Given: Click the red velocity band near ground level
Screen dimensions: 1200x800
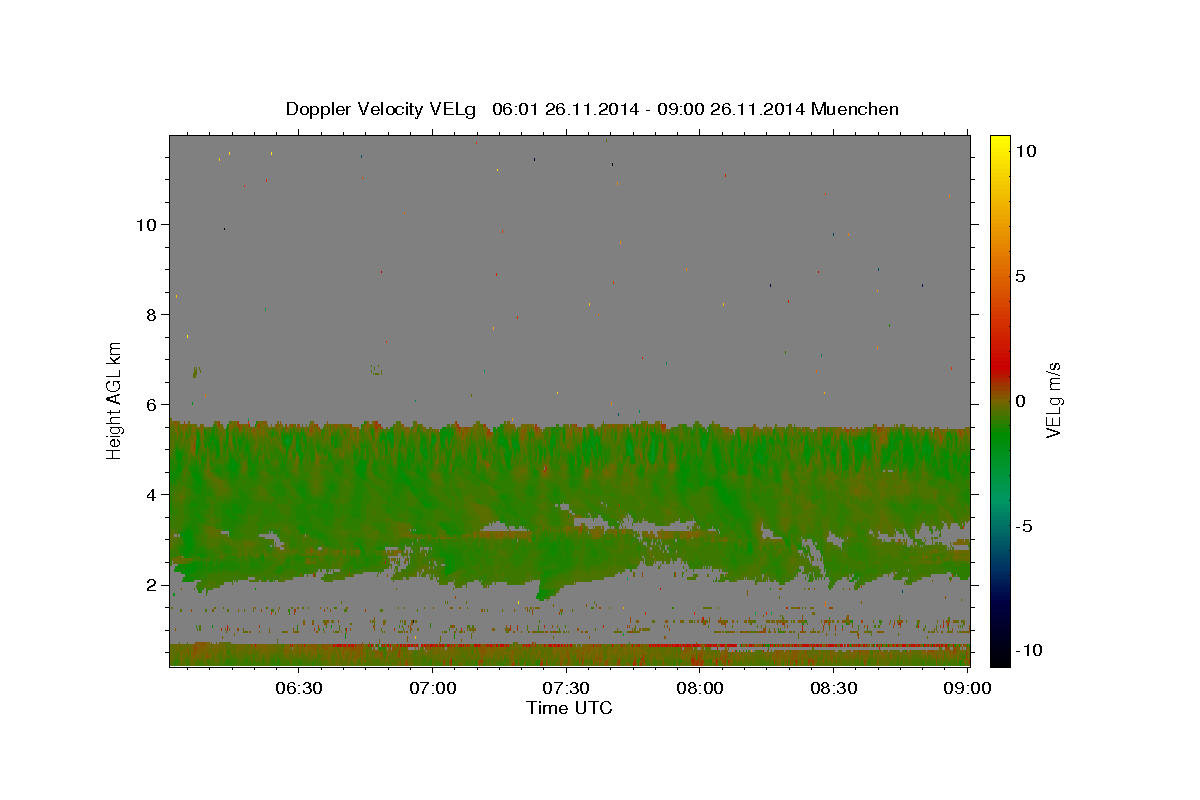Looking at the screenshot, I should 640,646.
